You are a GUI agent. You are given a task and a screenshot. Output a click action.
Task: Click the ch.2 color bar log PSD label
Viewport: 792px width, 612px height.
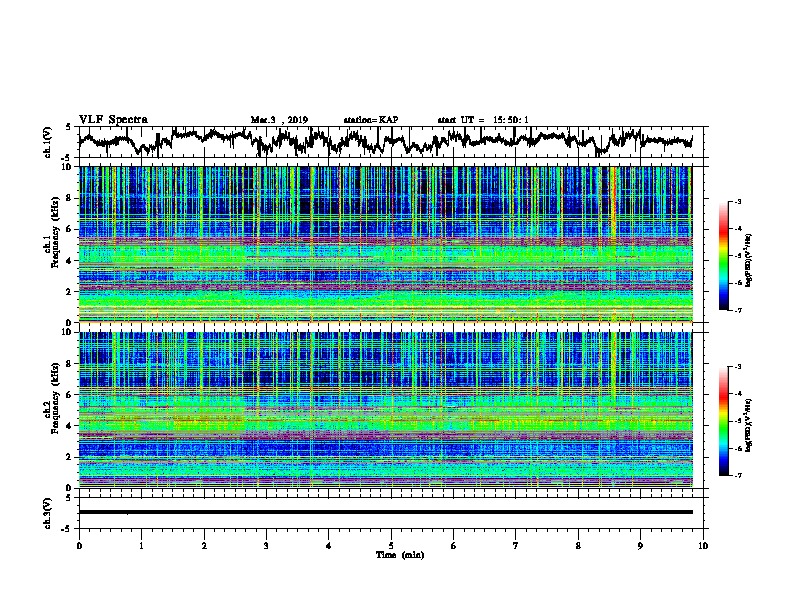click(x=749, y=425)
